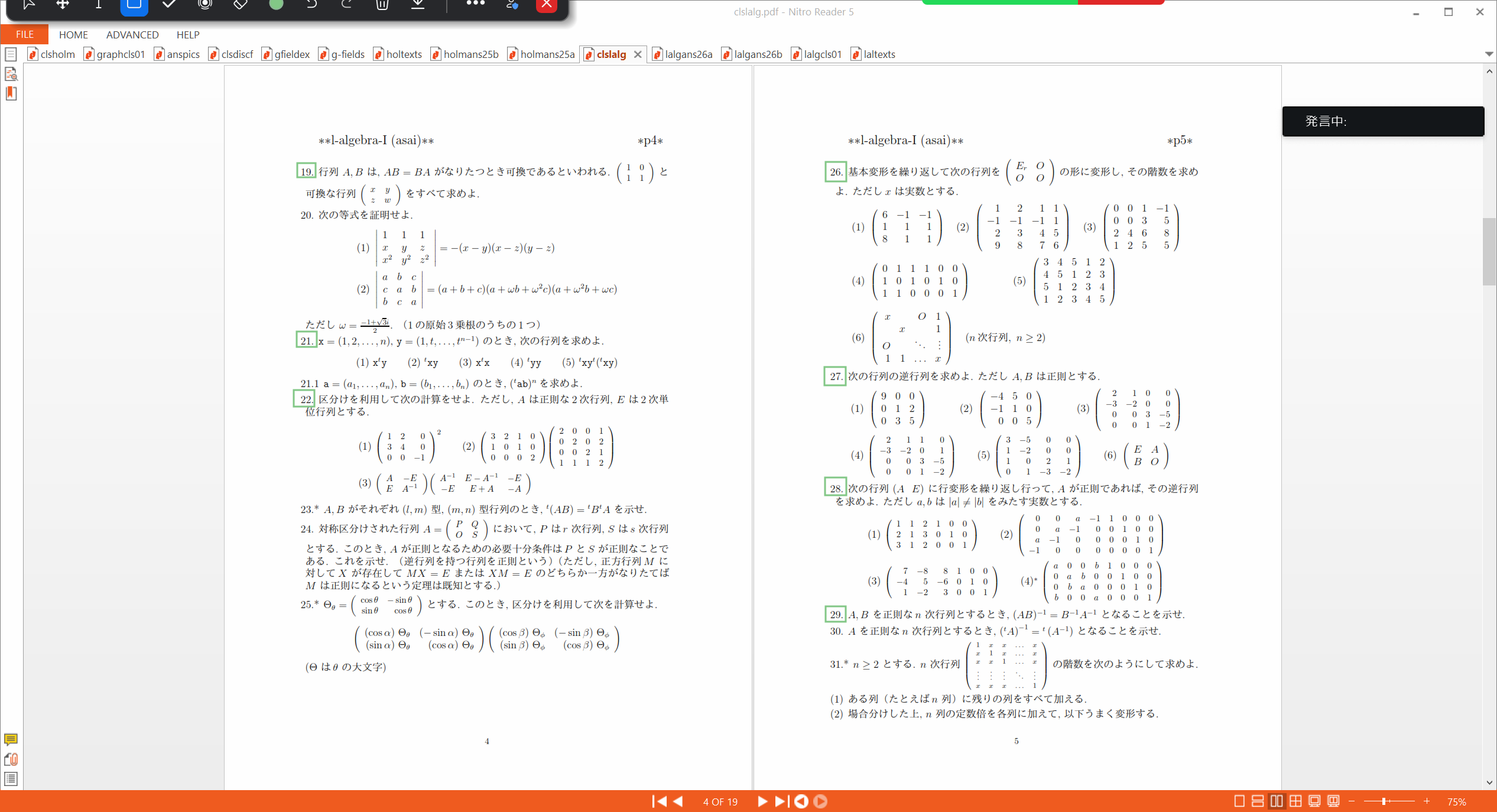
Task: Open more annotation options (three dots)
Action: pos(475,4)
